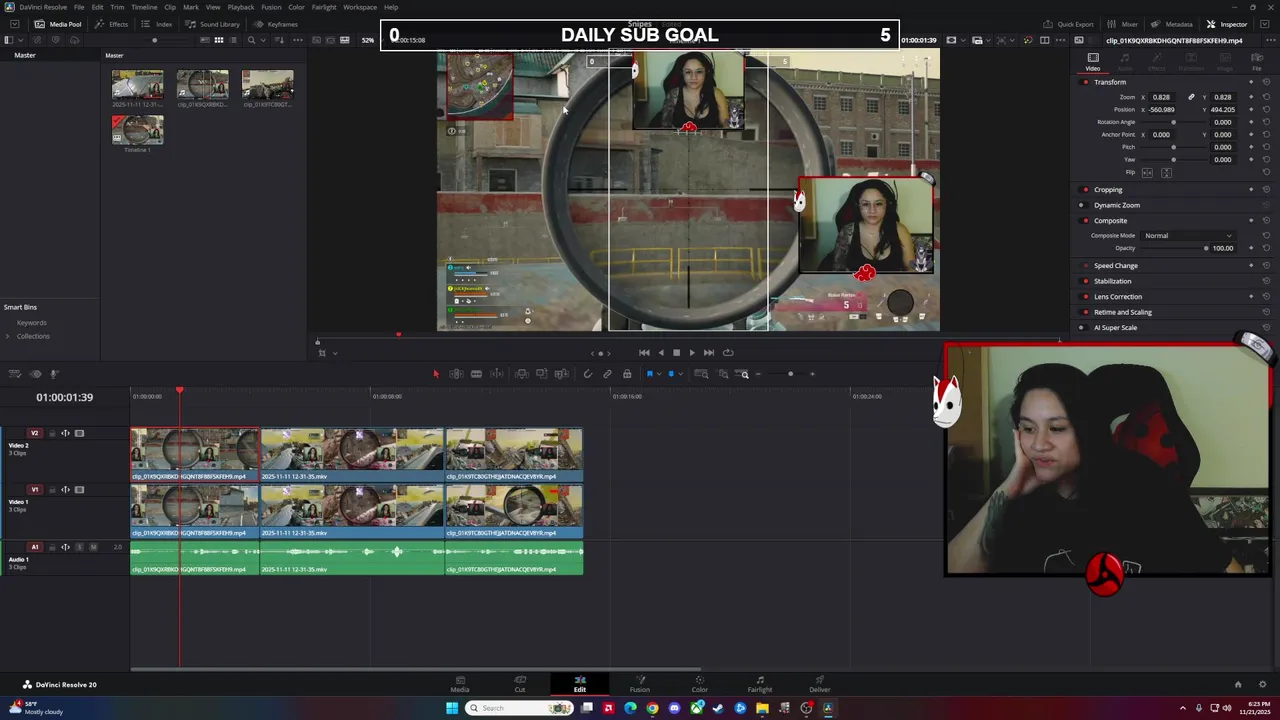
Task: Open the dropdown arrow beside the Flag icon
Action: [x=659, y=374]
